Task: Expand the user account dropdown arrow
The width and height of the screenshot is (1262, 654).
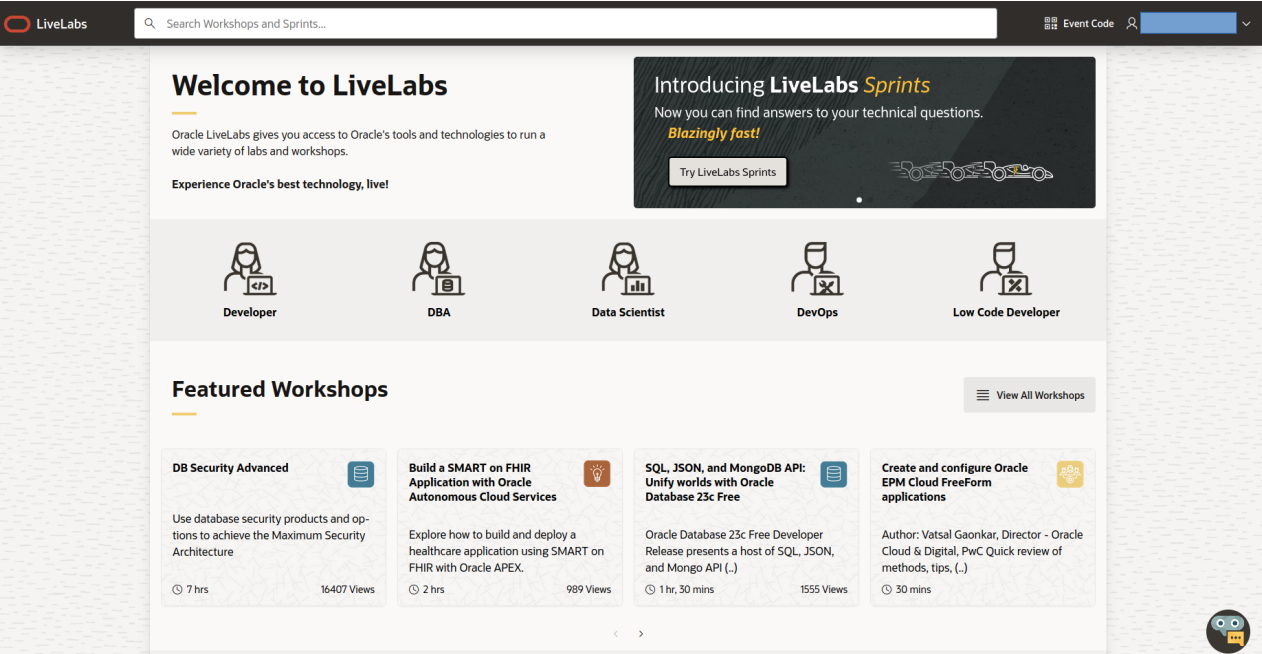Action: point(1246,23)
